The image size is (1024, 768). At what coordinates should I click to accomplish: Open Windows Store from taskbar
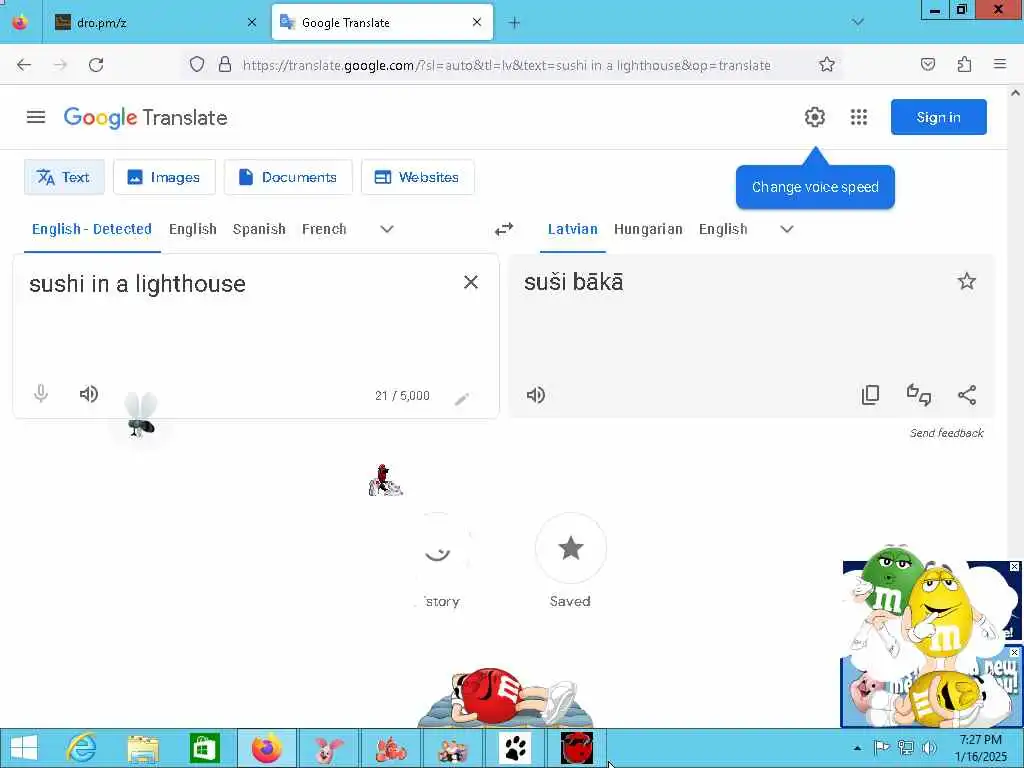[x=204, y=748]
